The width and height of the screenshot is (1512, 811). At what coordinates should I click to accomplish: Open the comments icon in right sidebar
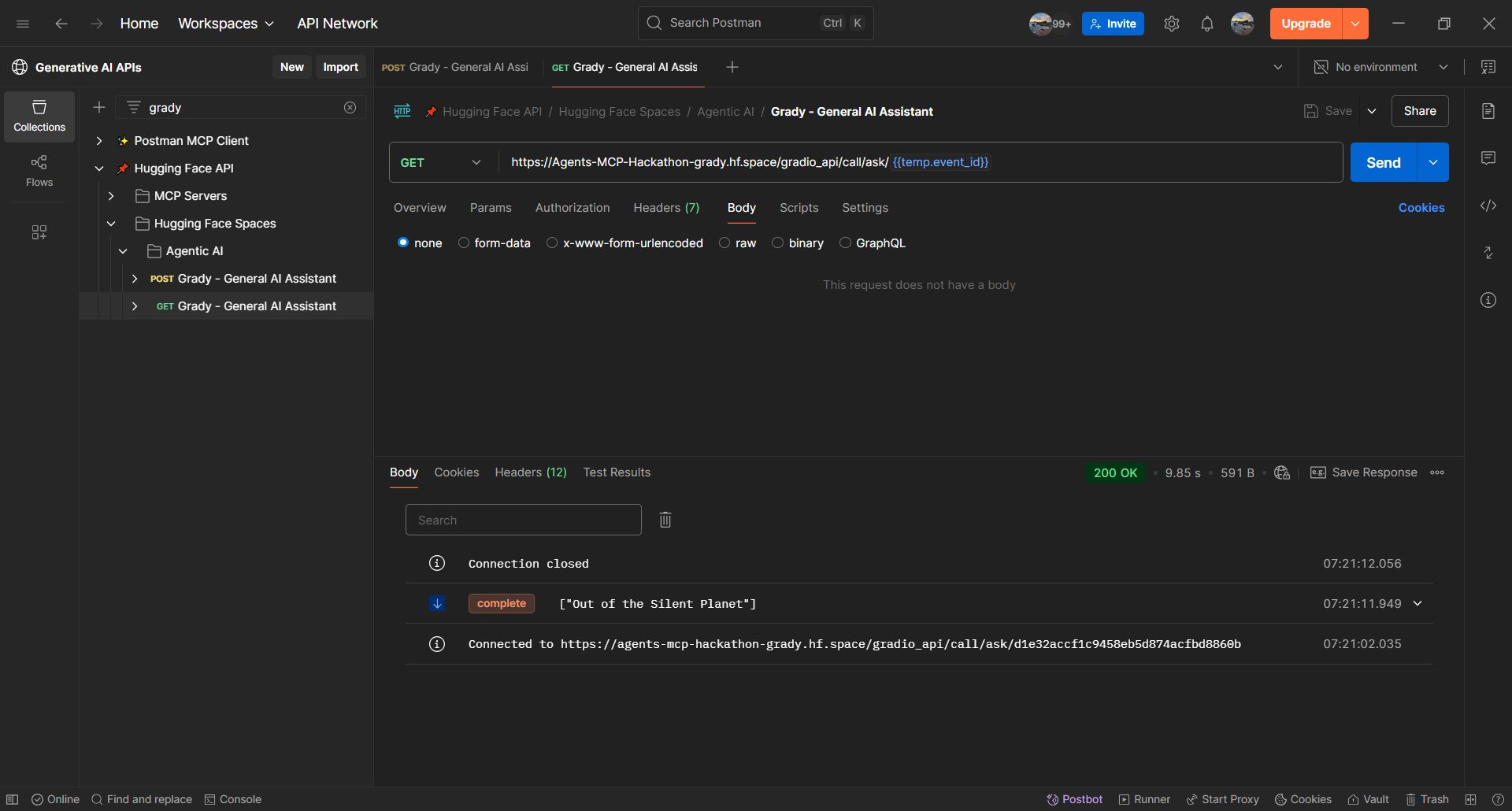point(1488,158)
